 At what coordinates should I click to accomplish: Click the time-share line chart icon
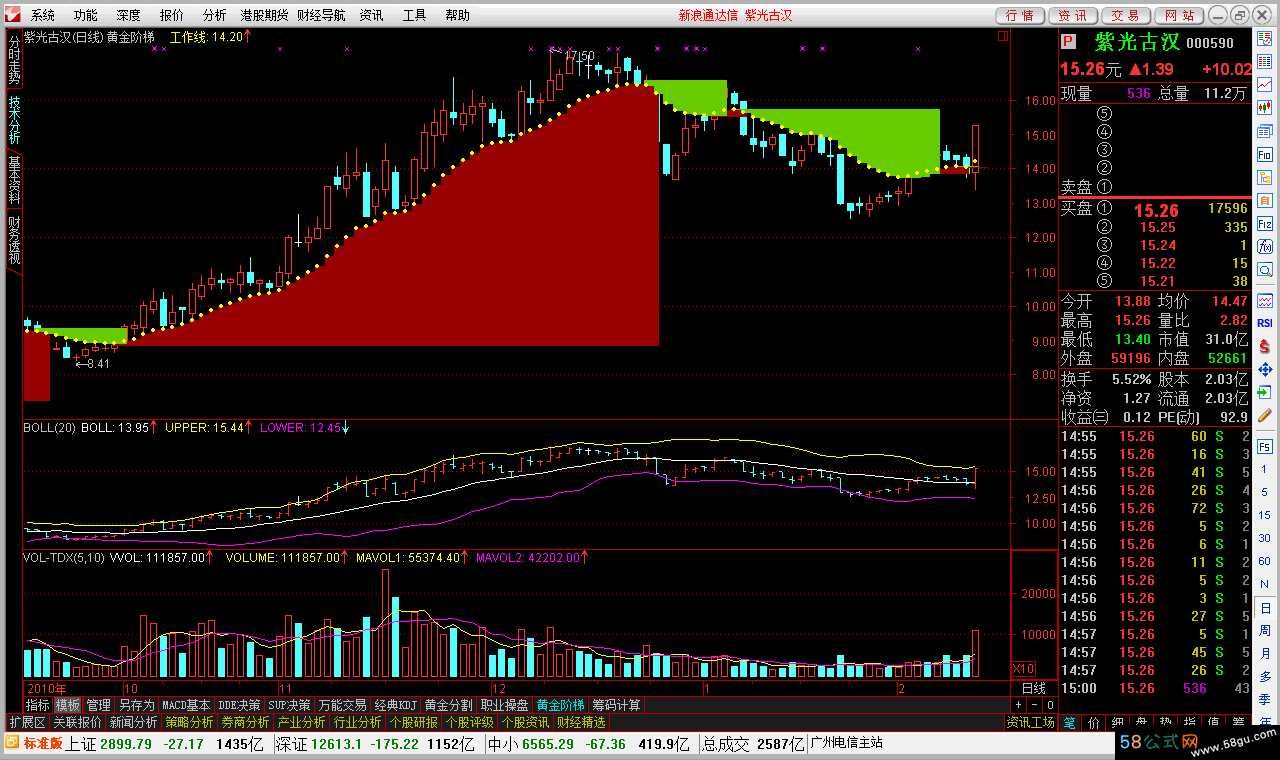click(1265, 83)
